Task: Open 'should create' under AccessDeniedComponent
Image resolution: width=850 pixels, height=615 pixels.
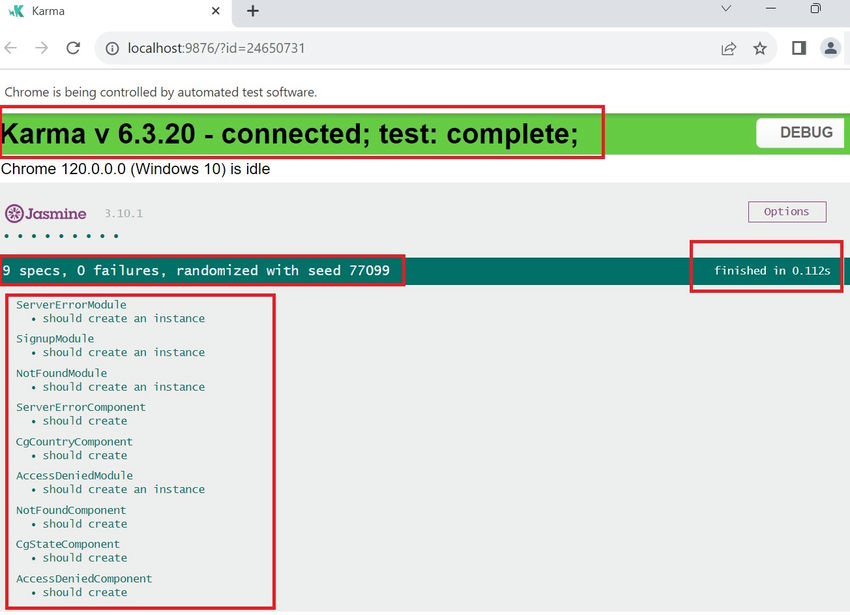Action: point(85,592)
